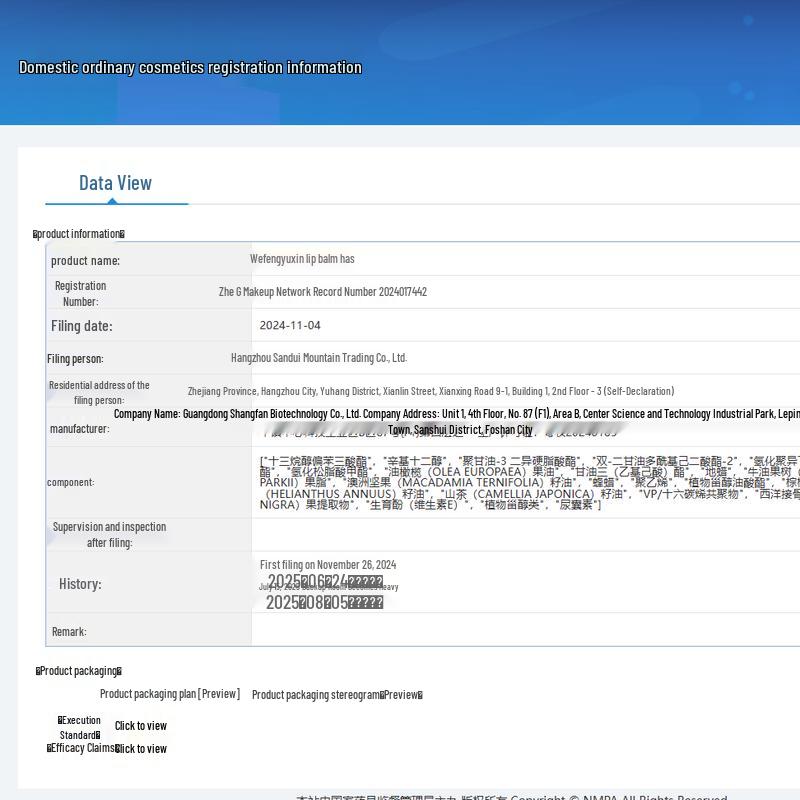Viewport: 800px width, 800px height.
Task: Open the Product packaging plan Preview
Action: click(169, 694)
